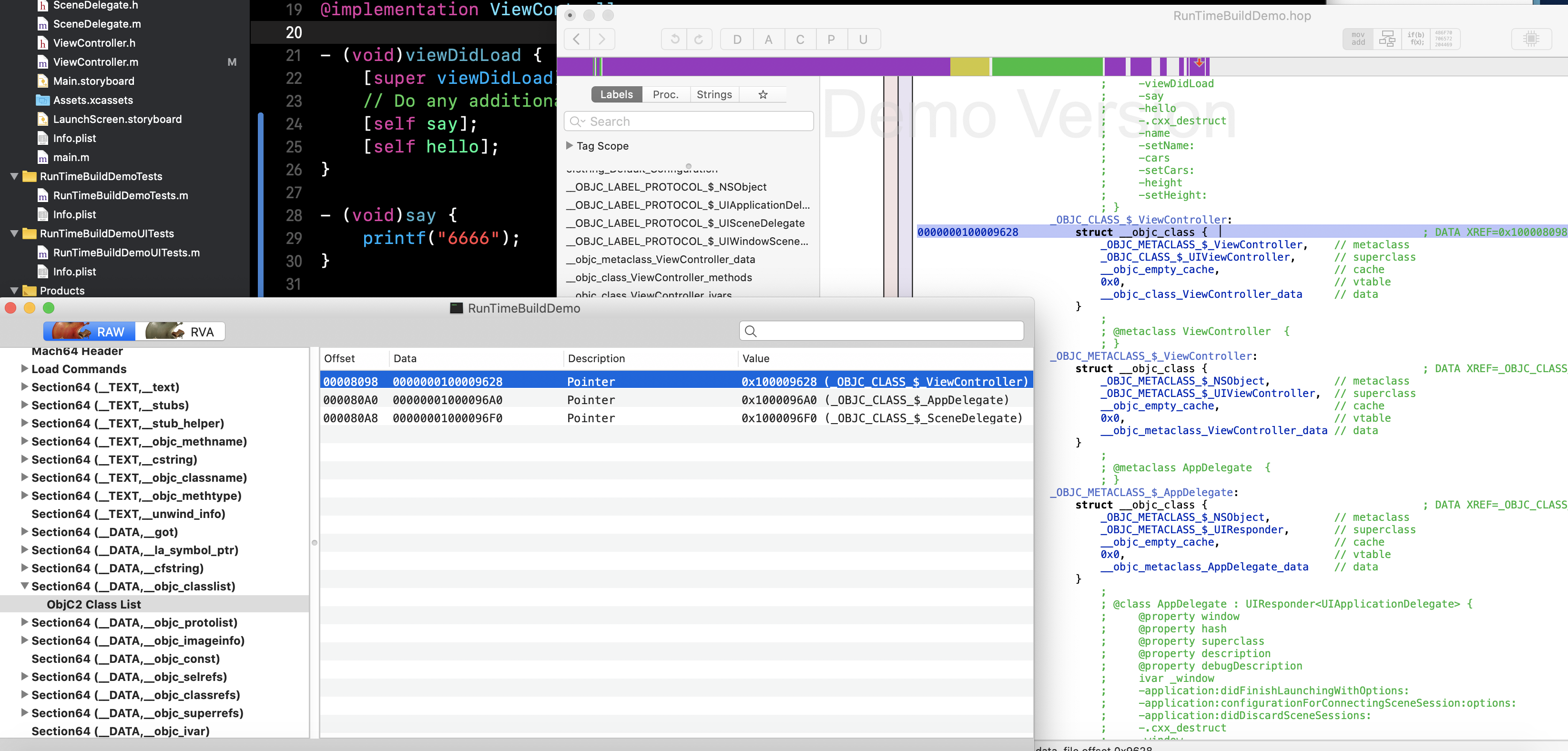This screenshot has height=751, width=1568.
Task: Collapse Section64 (__DATA,__objc_classlist) node
Action: (24, 586)
